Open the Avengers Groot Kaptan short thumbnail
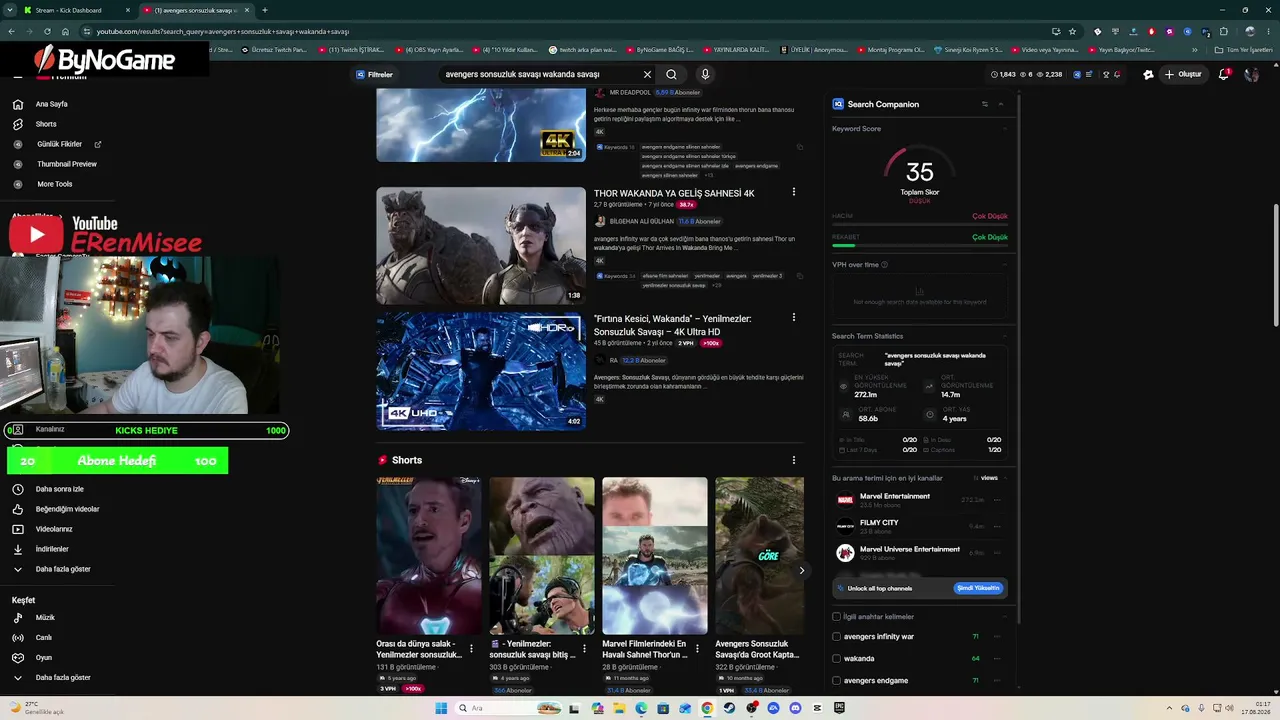 point(759,555)
